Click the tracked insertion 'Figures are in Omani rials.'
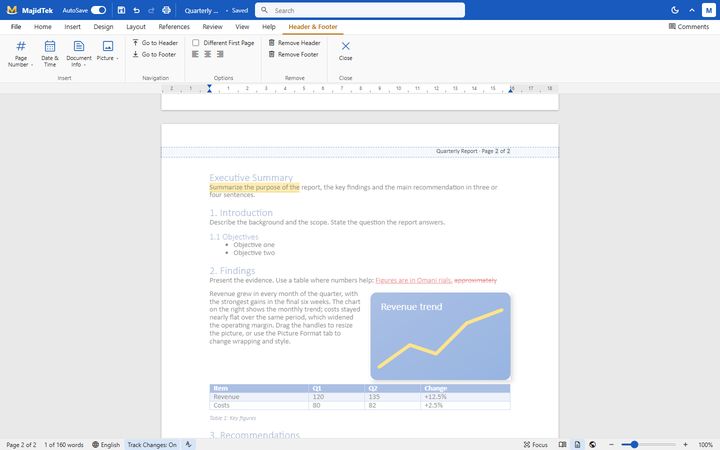This screenshot has width=720, height=450. pyautogui.click(x=414, y=280)
